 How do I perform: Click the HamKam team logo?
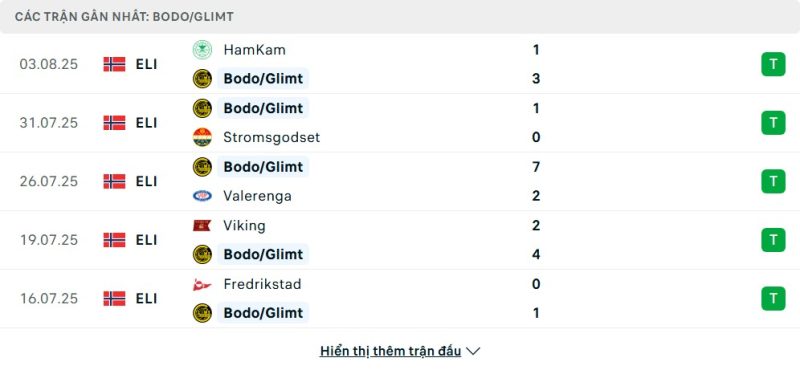[202, 50]
